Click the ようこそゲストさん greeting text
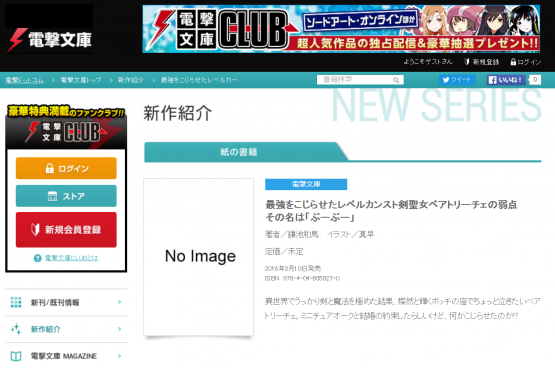 (428, 62)
